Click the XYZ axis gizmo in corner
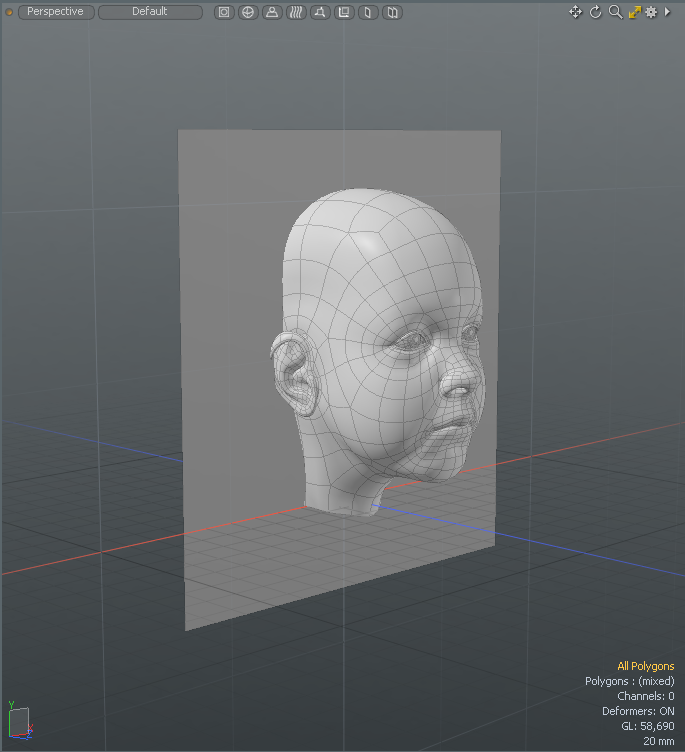685x752 pixels. [x=19, y=722]
